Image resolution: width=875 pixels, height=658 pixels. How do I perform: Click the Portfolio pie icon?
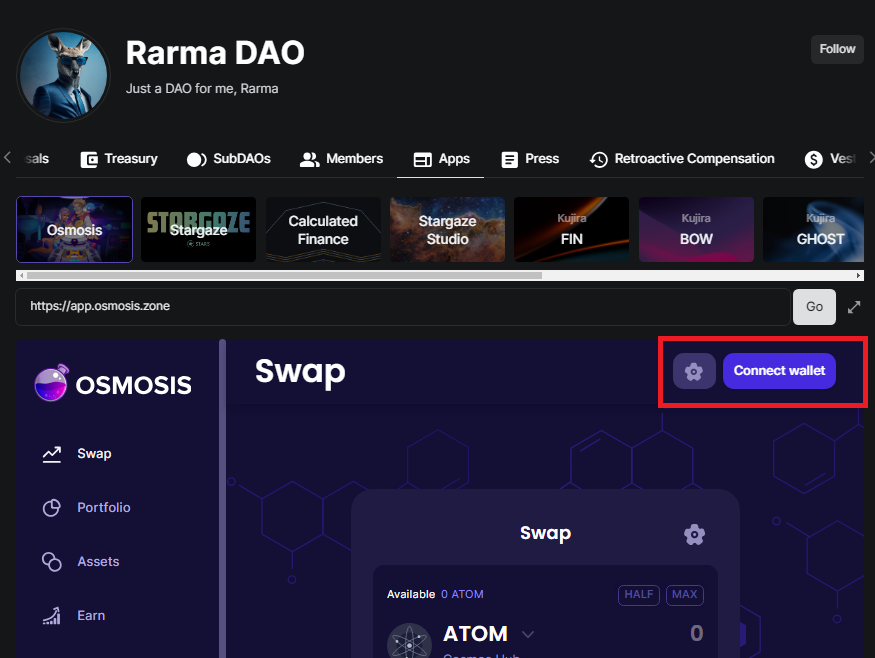click(x=52, y=508)
